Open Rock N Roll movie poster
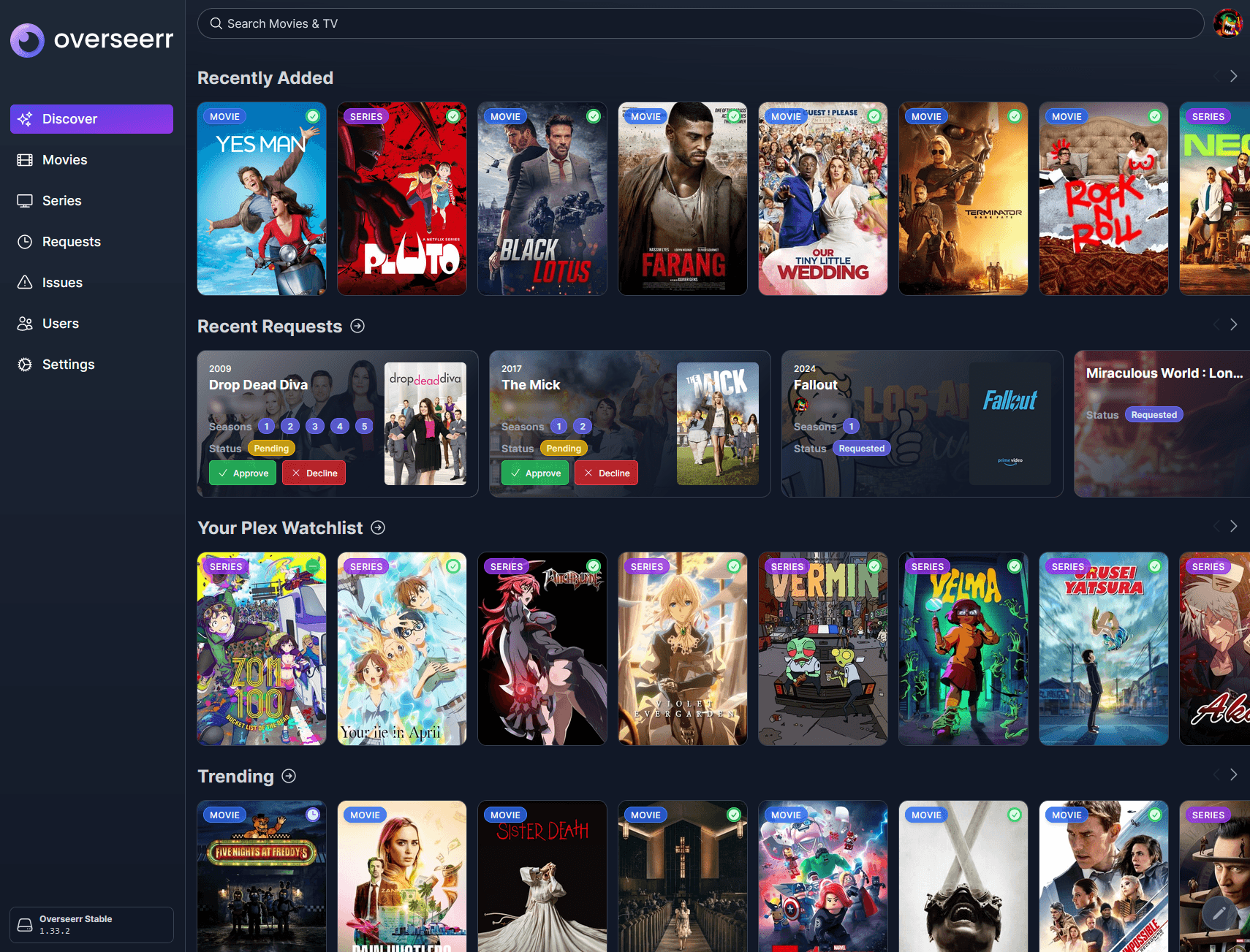Image resolution: width=1250 pixels, height=952 pixels. point(1104,199)
